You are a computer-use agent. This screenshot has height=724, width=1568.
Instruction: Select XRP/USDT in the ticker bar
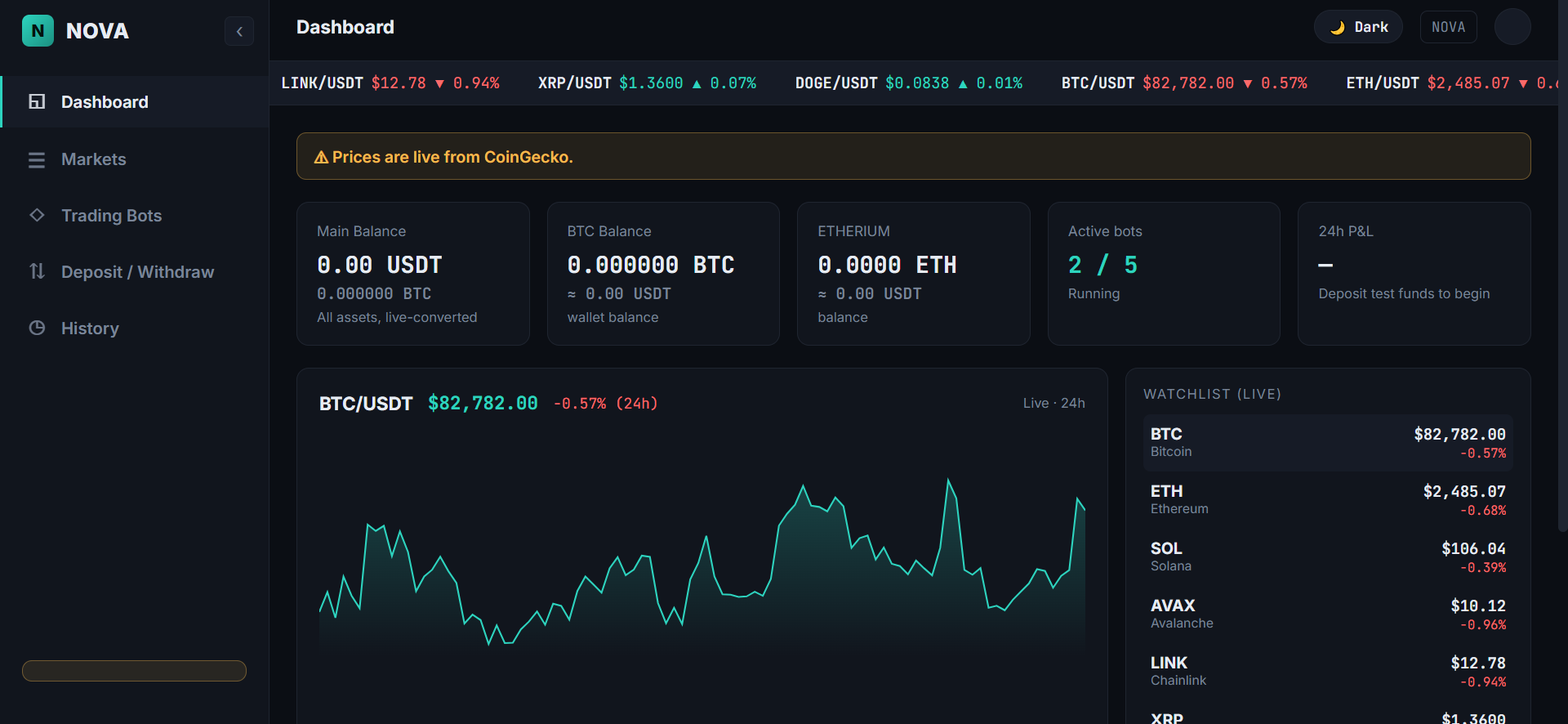point(647,83)
